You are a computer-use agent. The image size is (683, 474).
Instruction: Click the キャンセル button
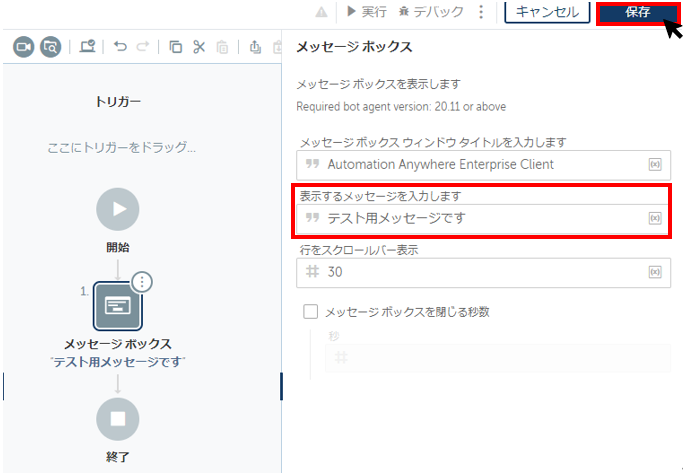pos(547,11)
